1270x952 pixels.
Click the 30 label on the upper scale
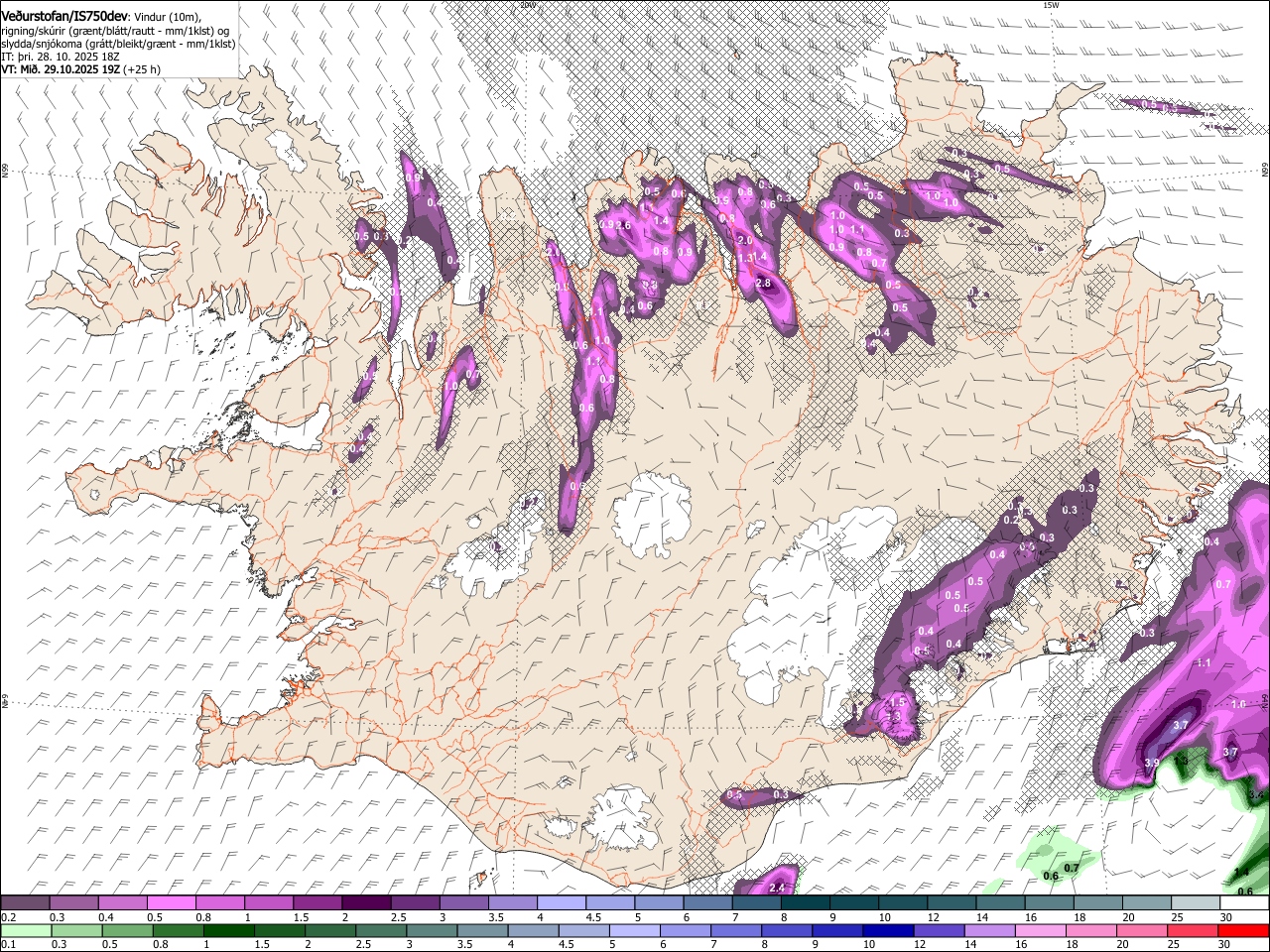point(1226,917)
